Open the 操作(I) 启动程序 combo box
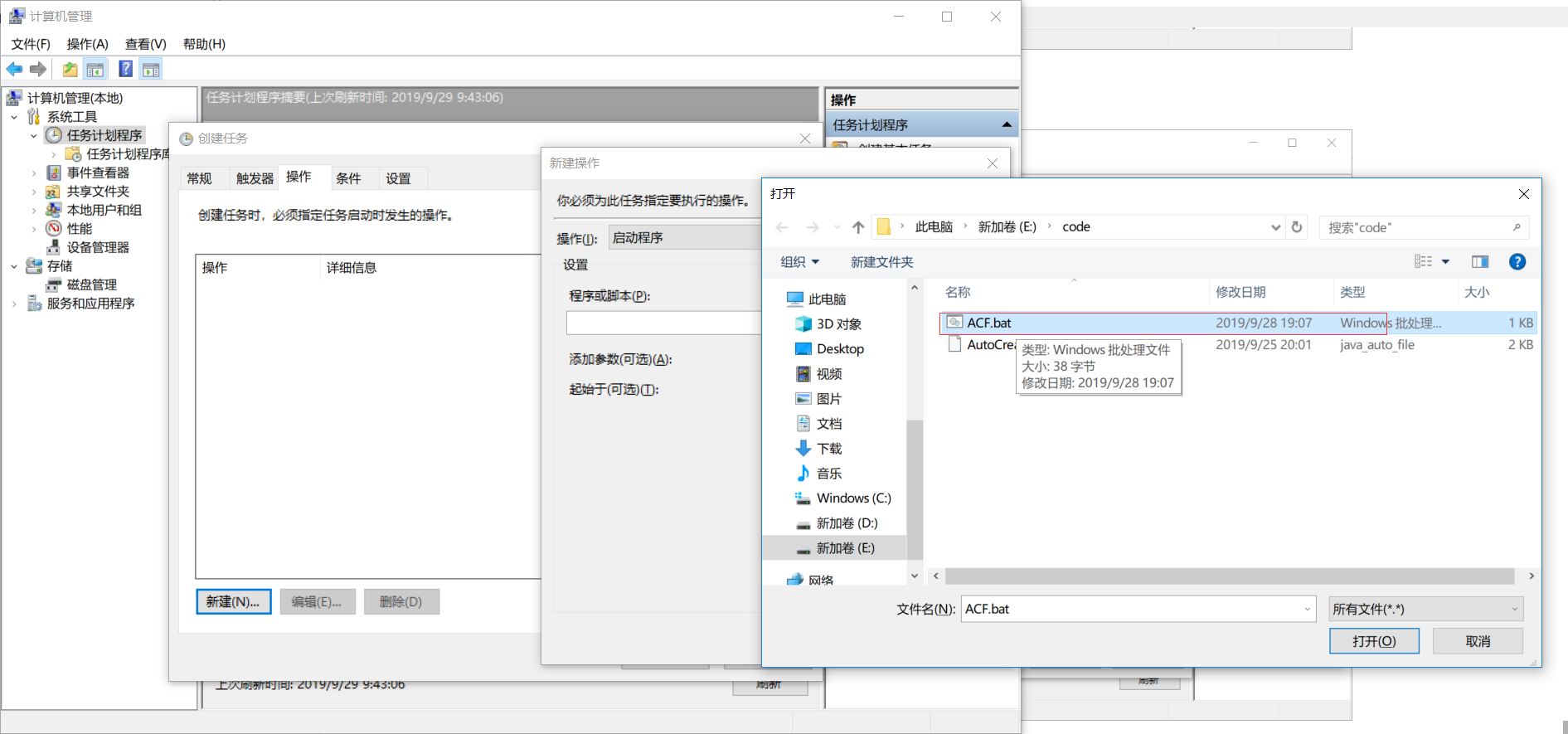Screen dimensions: 1568x734 point(684,238)
